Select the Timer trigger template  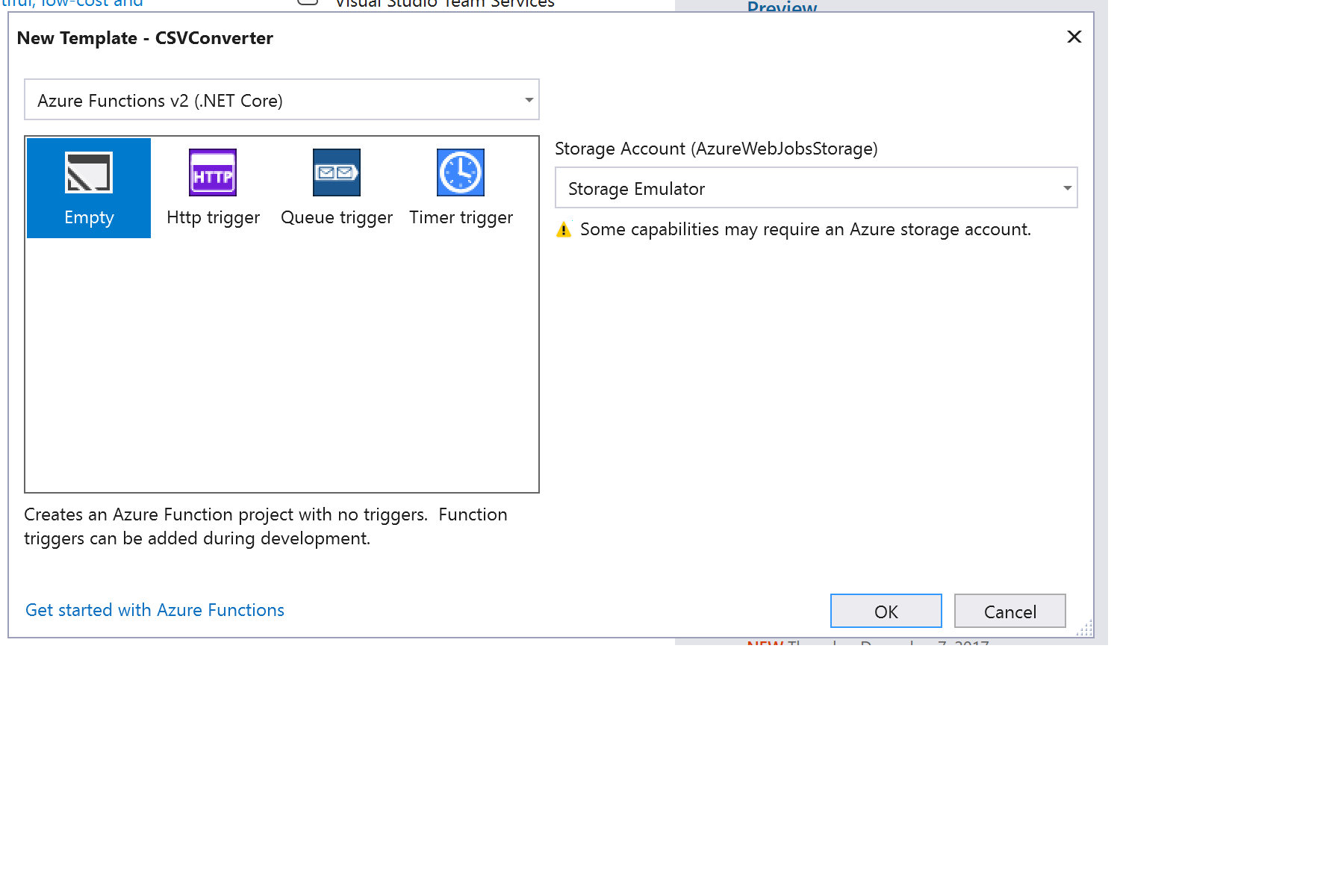point(461,188)
